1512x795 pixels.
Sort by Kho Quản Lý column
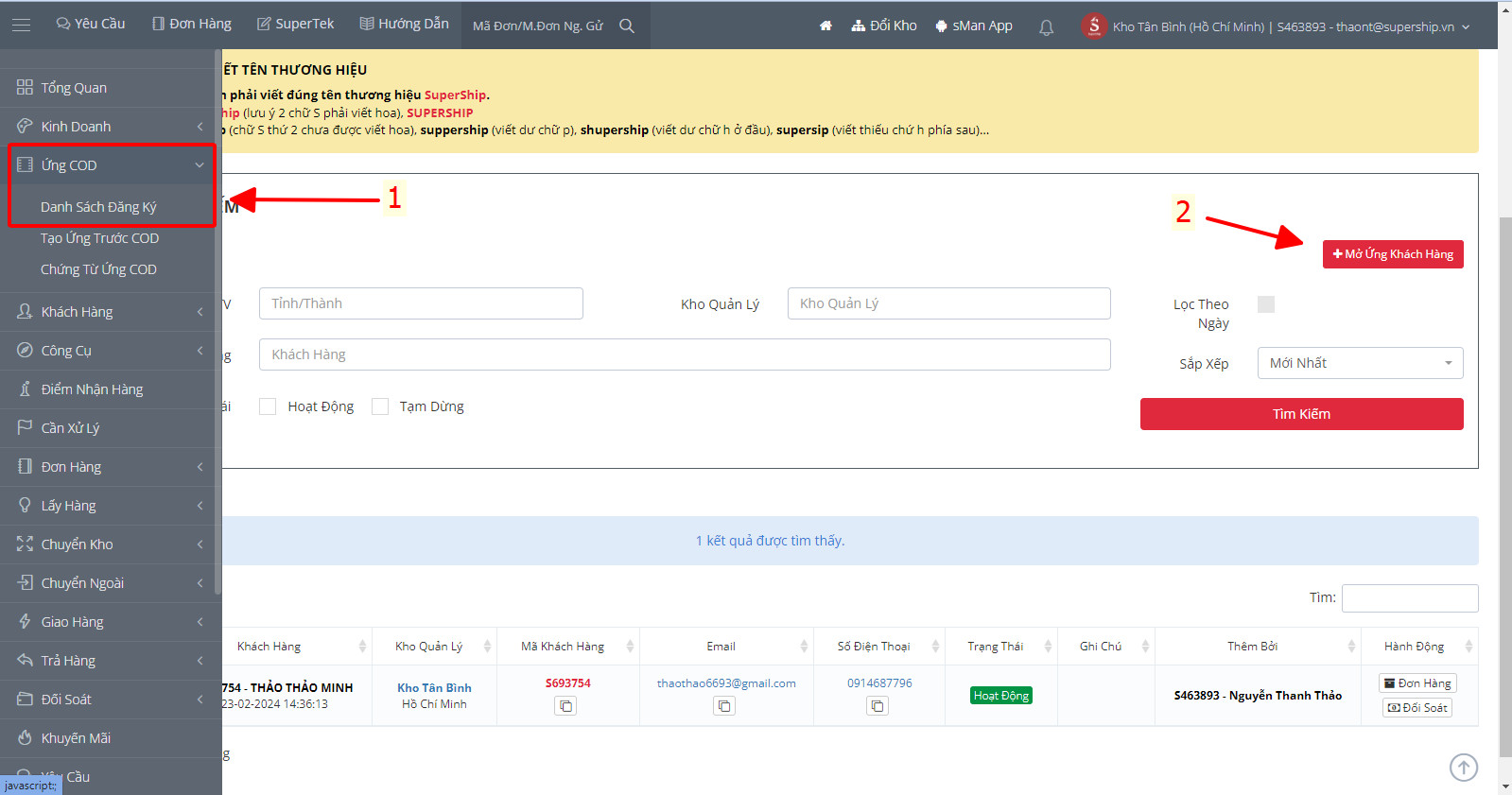click(x=434, y=647)
